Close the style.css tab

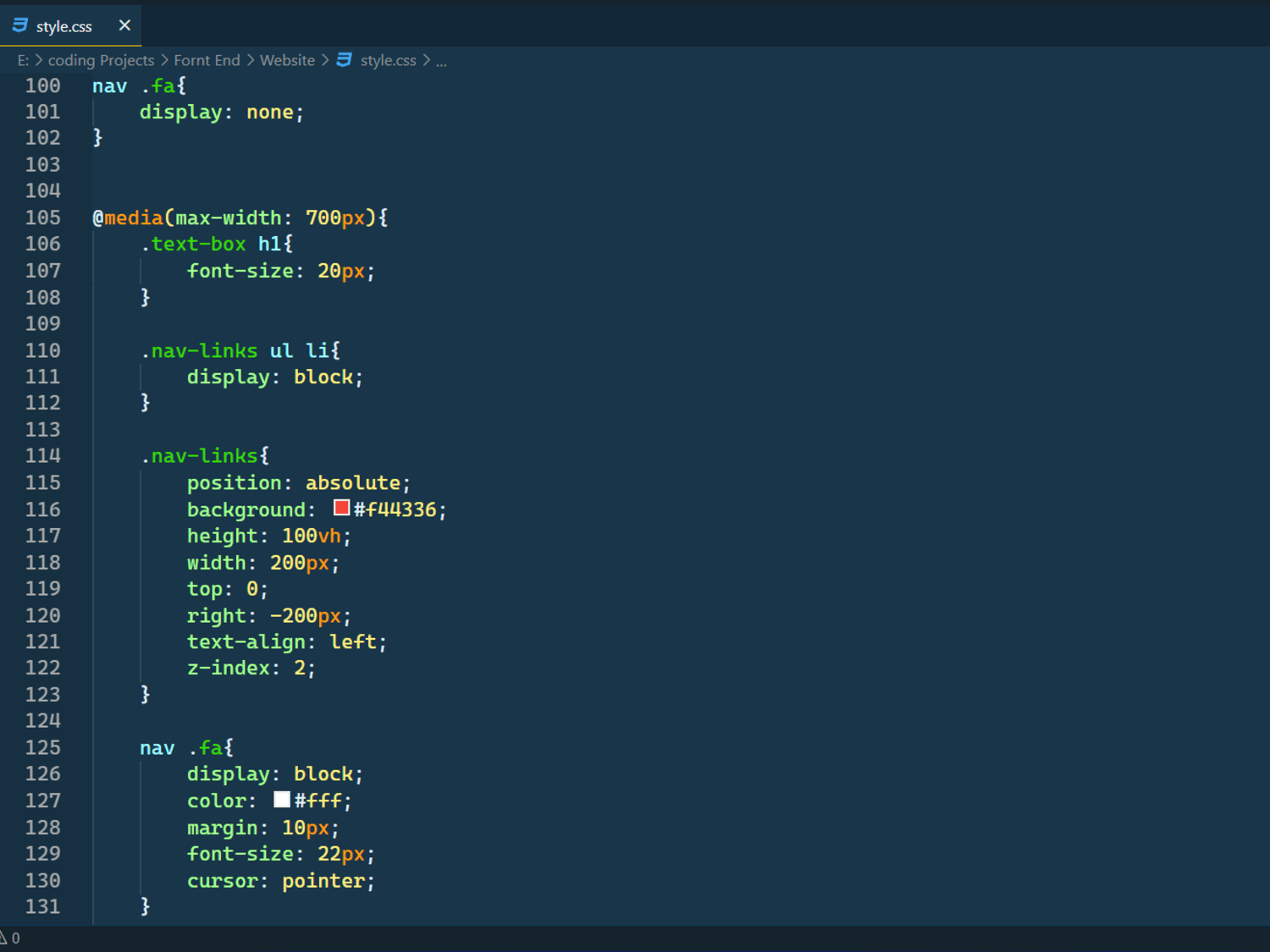[124, 25]
